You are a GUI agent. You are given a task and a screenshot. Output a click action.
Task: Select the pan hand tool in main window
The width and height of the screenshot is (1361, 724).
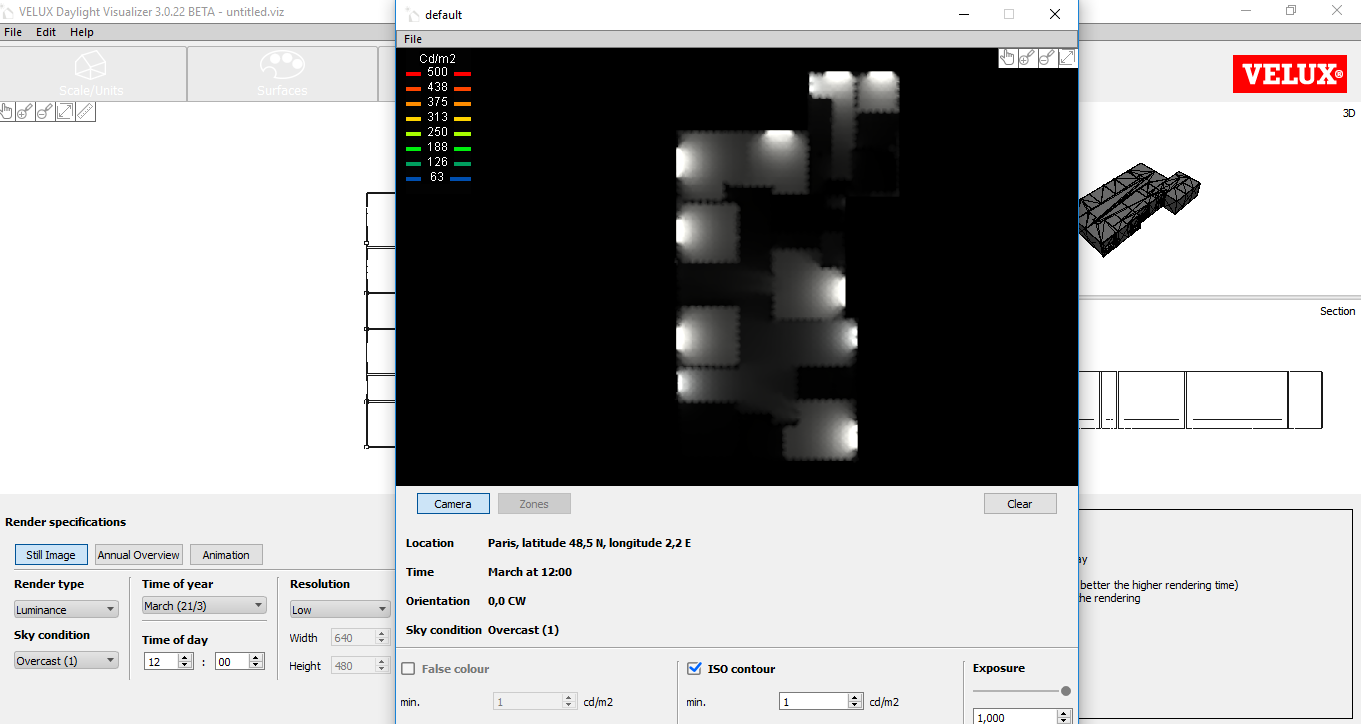pyautogui.click(x=7, y=111)
